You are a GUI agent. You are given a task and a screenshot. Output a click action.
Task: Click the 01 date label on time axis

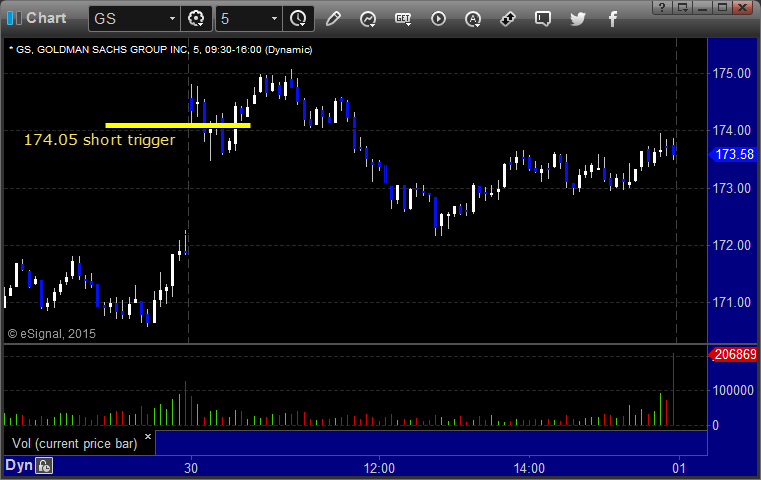(679, 468)
